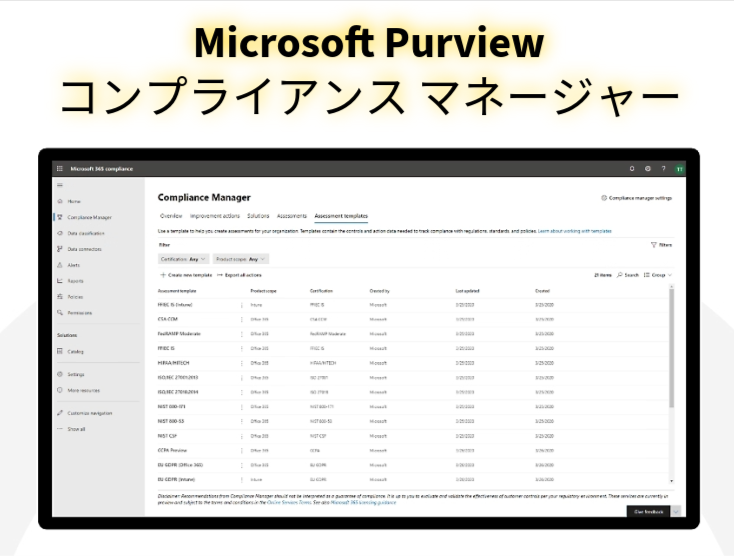This screenshot has height=556, width=734.
Task: Open the Online Services Terms link
Action: click(x=289, y=503)
